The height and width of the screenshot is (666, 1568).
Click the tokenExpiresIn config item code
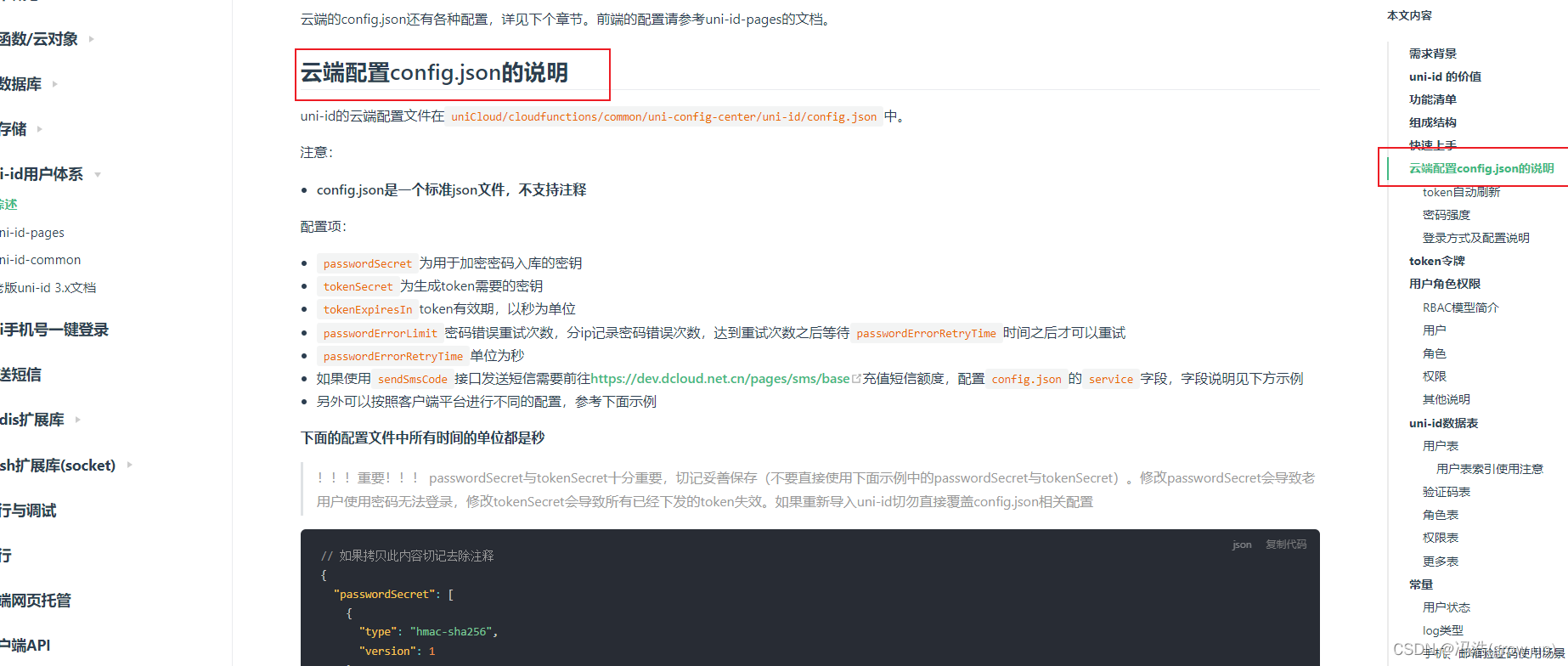(x=367, y=309)
